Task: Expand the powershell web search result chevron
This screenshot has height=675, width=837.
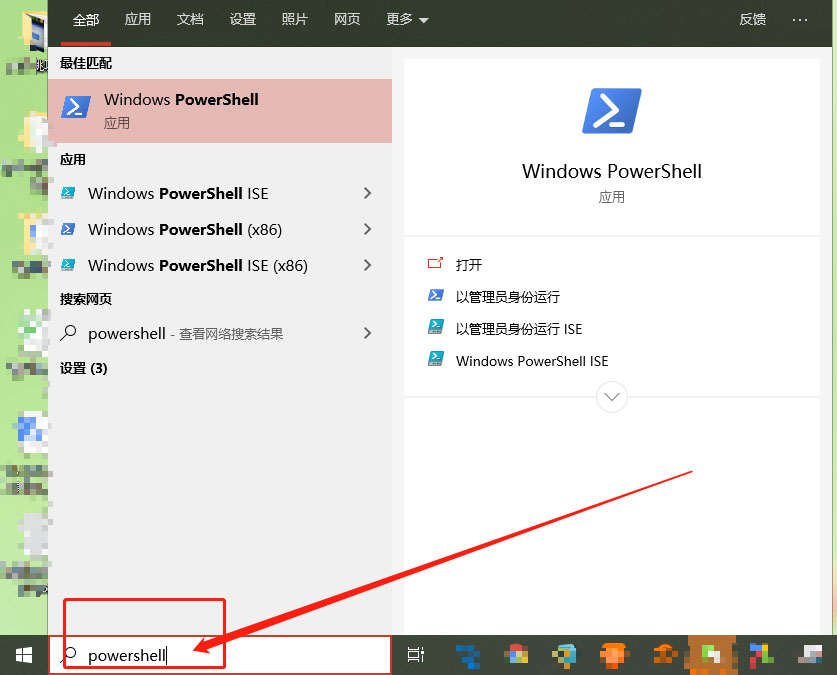Action: (367, 333)
